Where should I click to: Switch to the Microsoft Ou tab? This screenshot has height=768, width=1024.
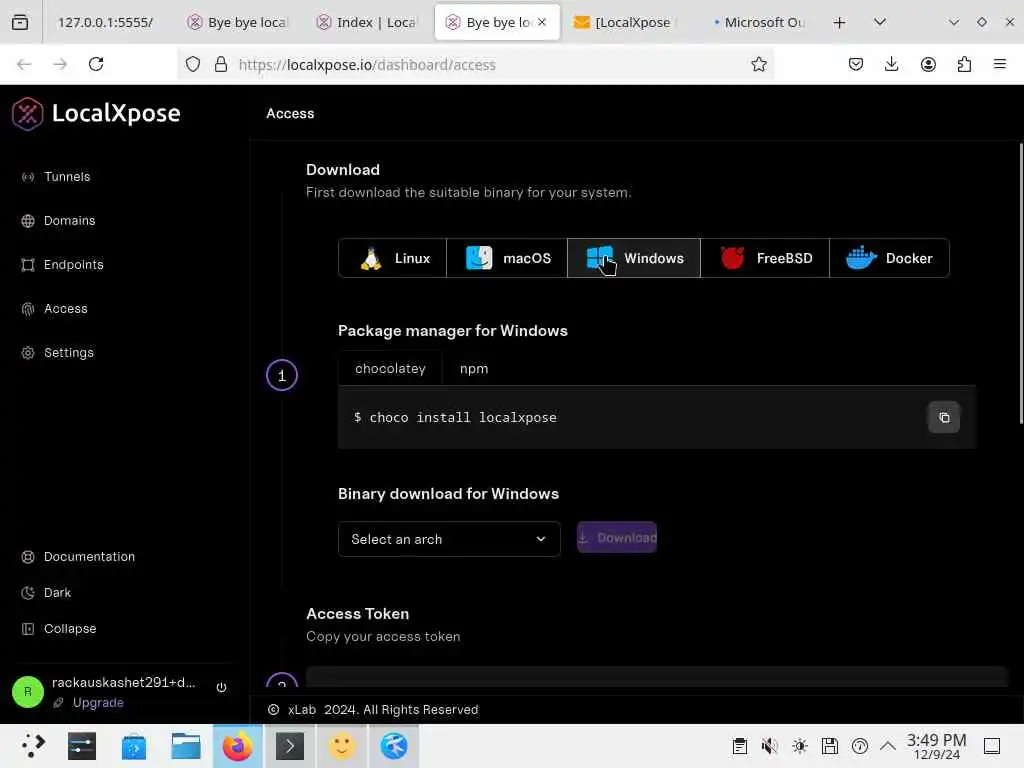click(760, 22)
